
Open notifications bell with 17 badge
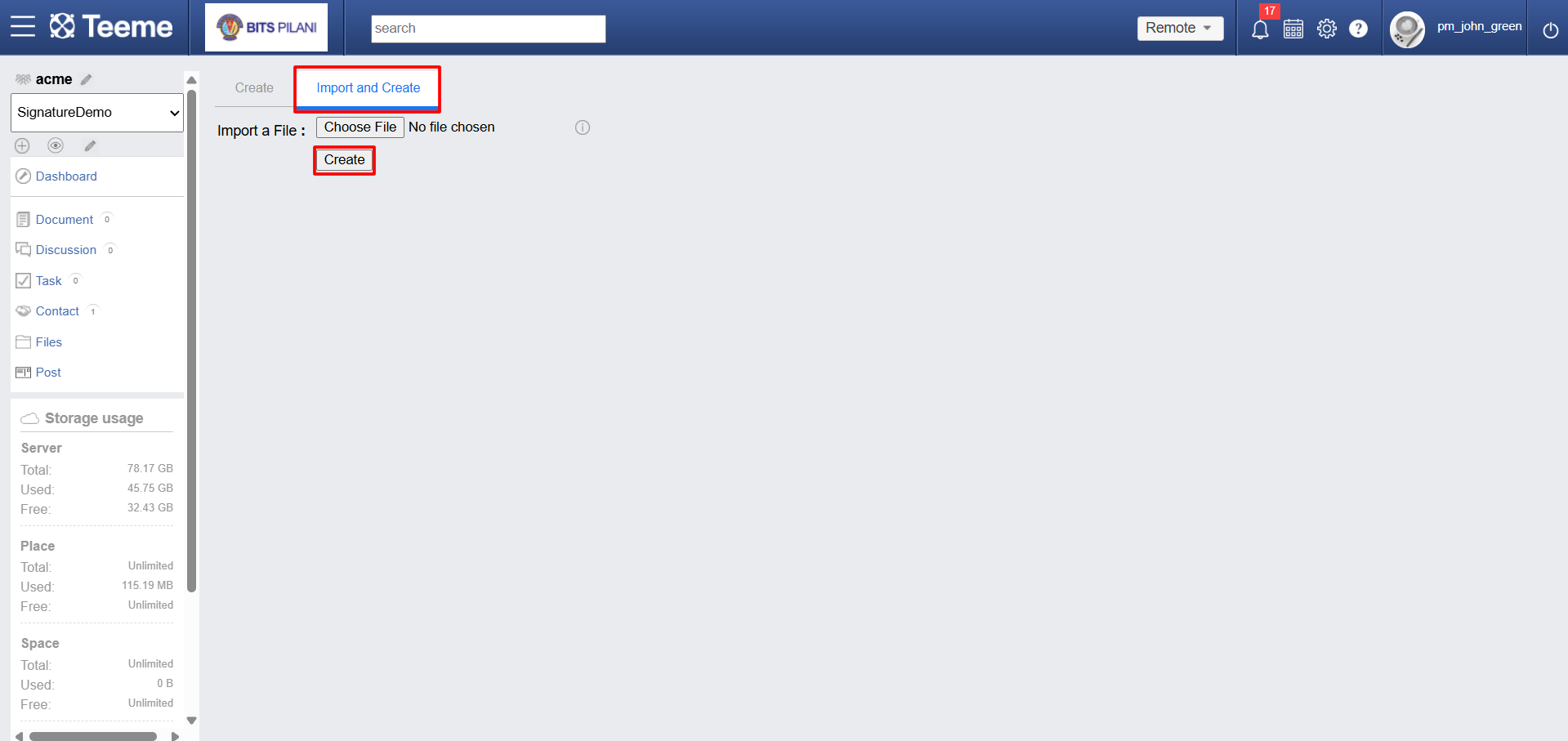pos(1261,29)
